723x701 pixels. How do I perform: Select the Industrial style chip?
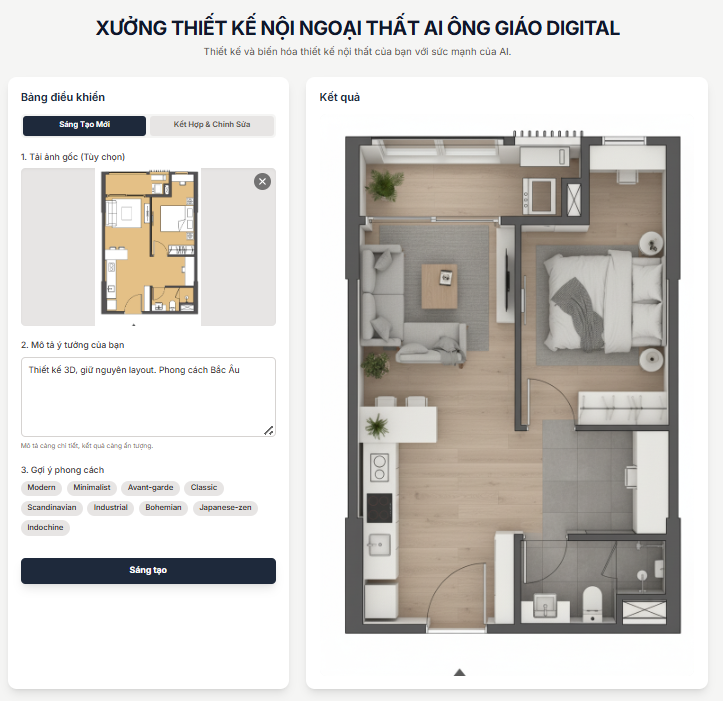coord(111,508)
